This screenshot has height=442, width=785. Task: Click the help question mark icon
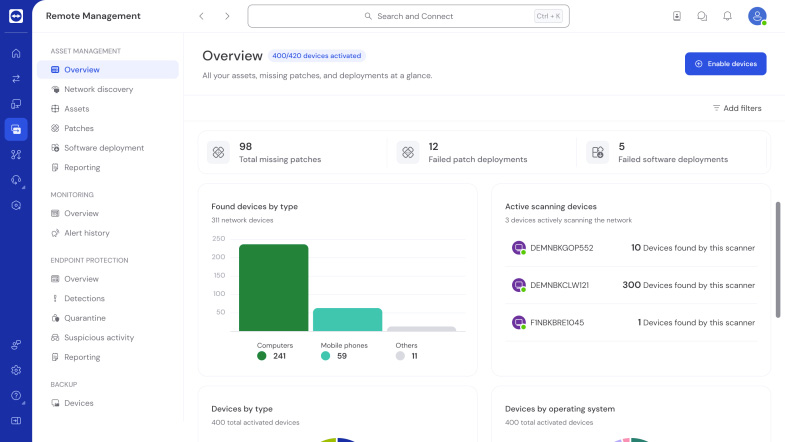pos(16,395)
